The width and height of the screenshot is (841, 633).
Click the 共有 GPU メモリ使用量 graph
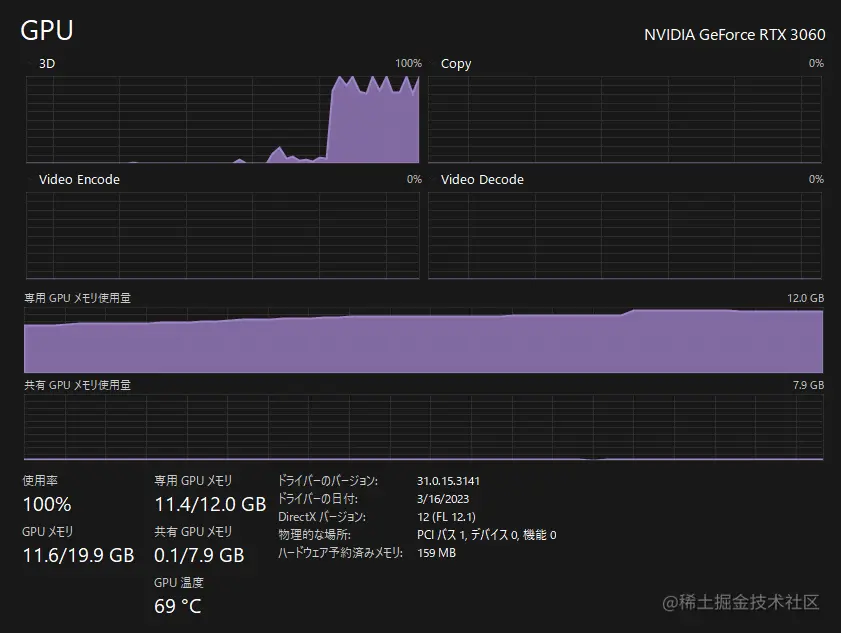[x=424, y=428]
